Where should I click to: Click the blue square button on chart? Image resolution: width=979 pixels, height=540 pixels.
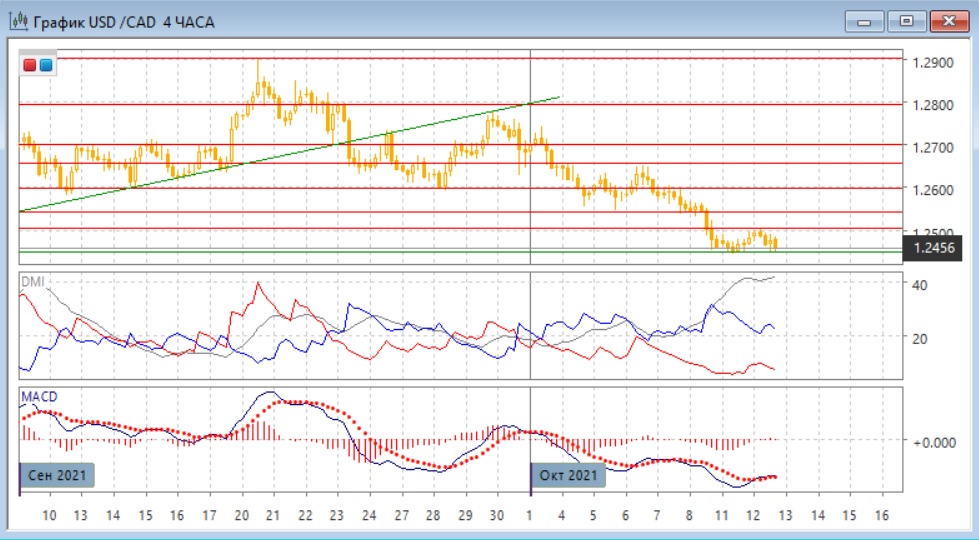pos(46,66)
